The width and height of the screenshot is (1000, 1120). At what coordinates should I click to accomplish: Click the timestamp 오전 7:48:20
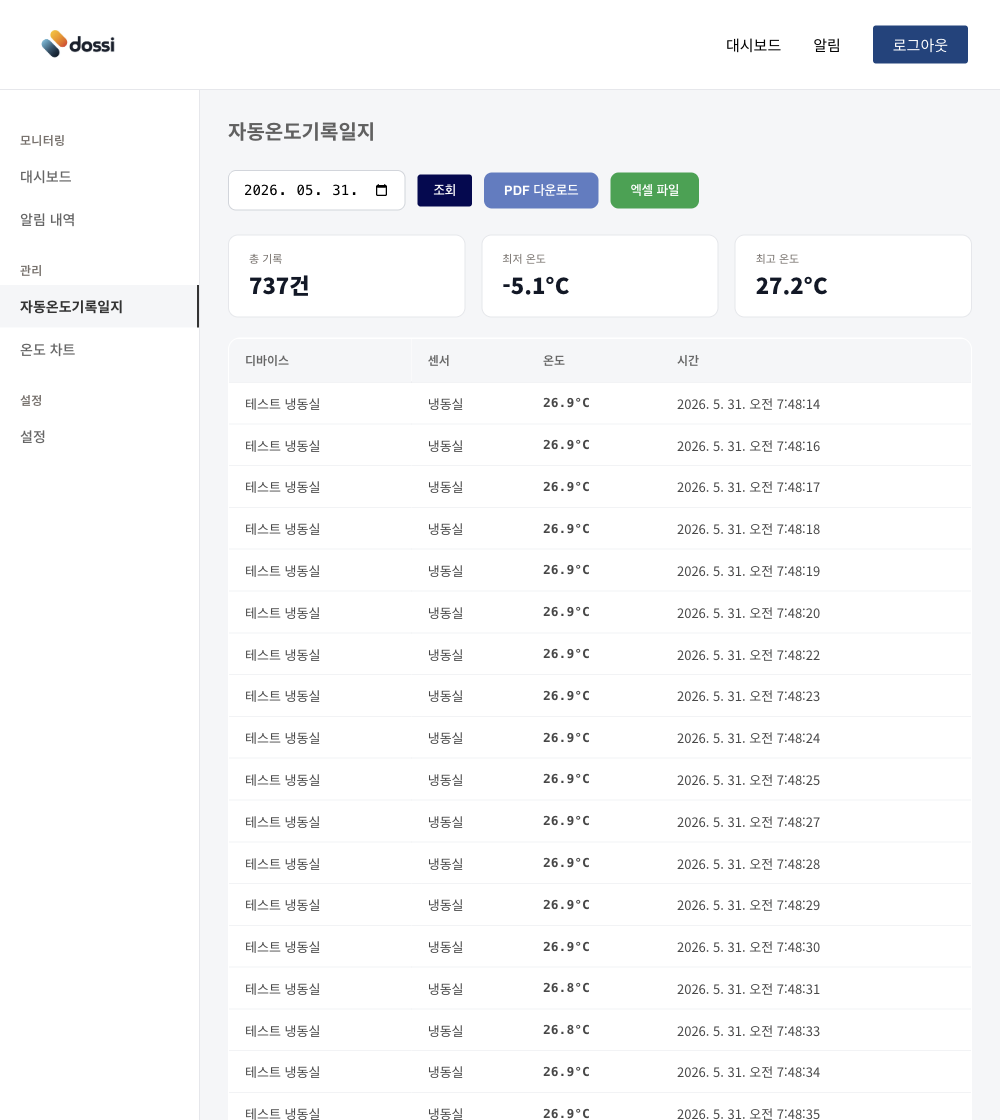click(749, 614)
